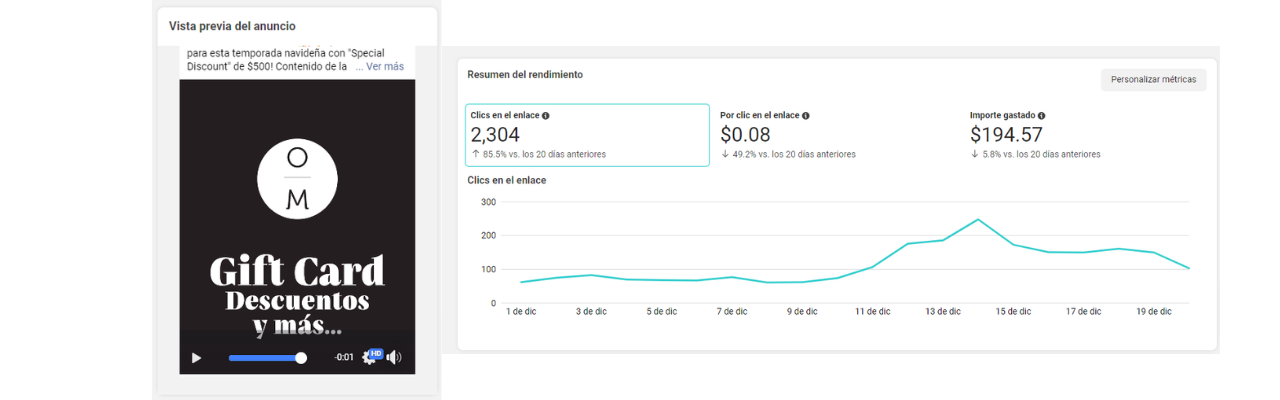Click the "300" y-axis label
Screen dimensions: 1280x400
pos(488,201)
